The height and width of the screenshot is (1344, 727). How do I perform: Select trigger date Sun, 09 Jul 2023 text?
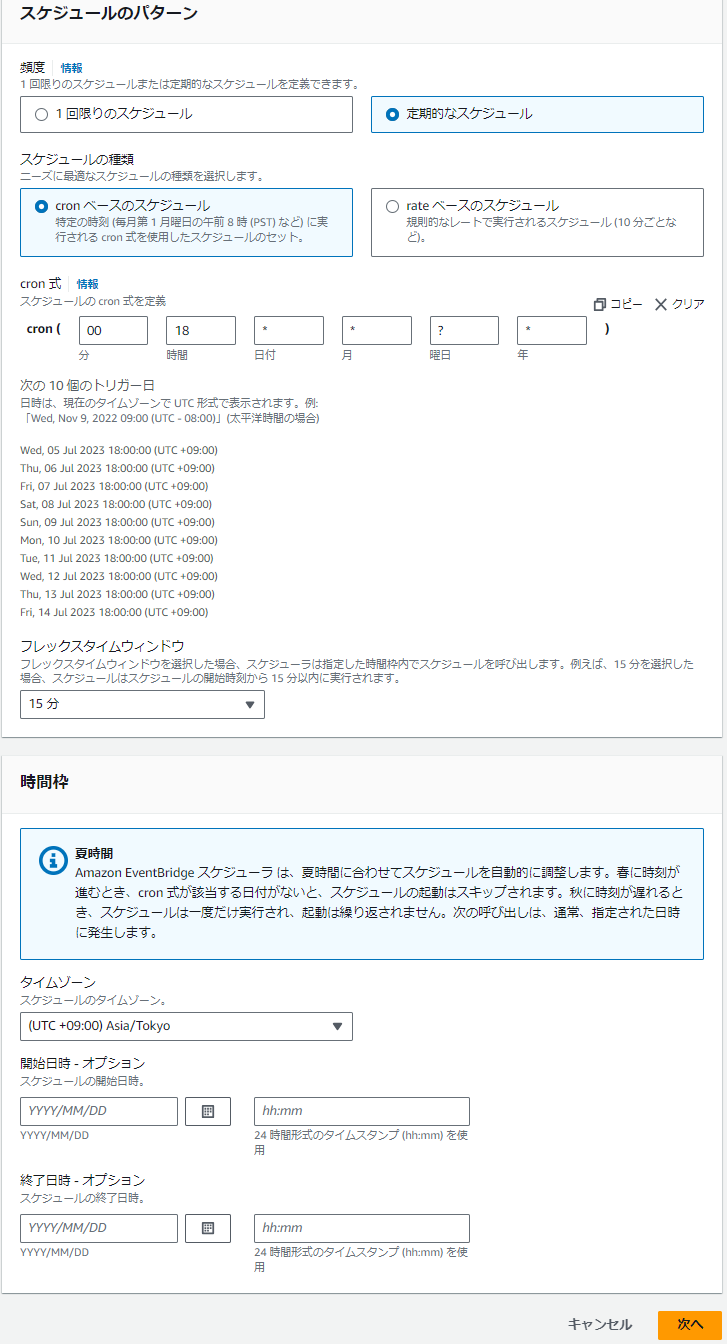click(118, 522)
